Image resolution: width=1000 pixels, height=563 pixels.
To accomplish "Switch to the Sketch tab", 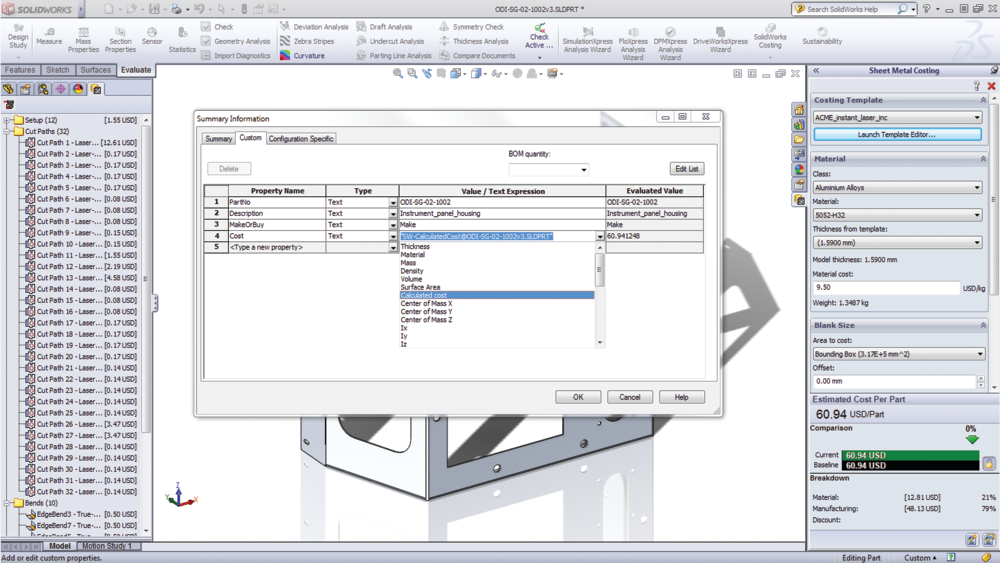I will 57,70.
